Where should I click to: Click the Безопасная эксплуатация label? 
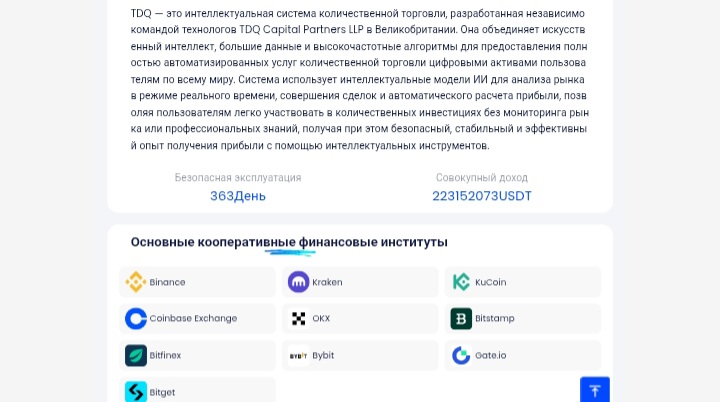tap(238, 178)
